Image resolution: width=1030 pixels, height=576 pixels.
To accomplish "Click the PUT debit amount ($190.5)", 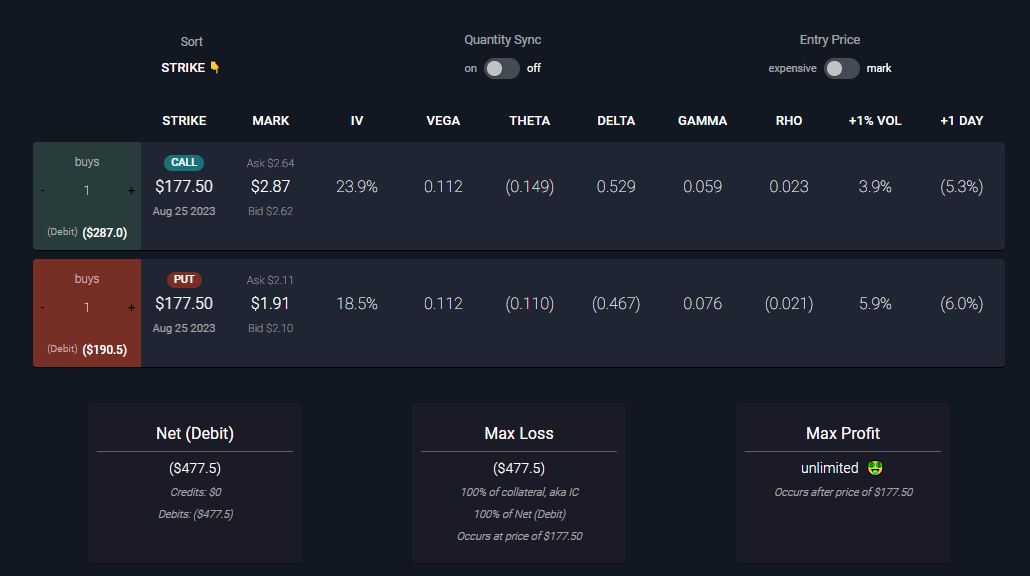I will [105, 349].
